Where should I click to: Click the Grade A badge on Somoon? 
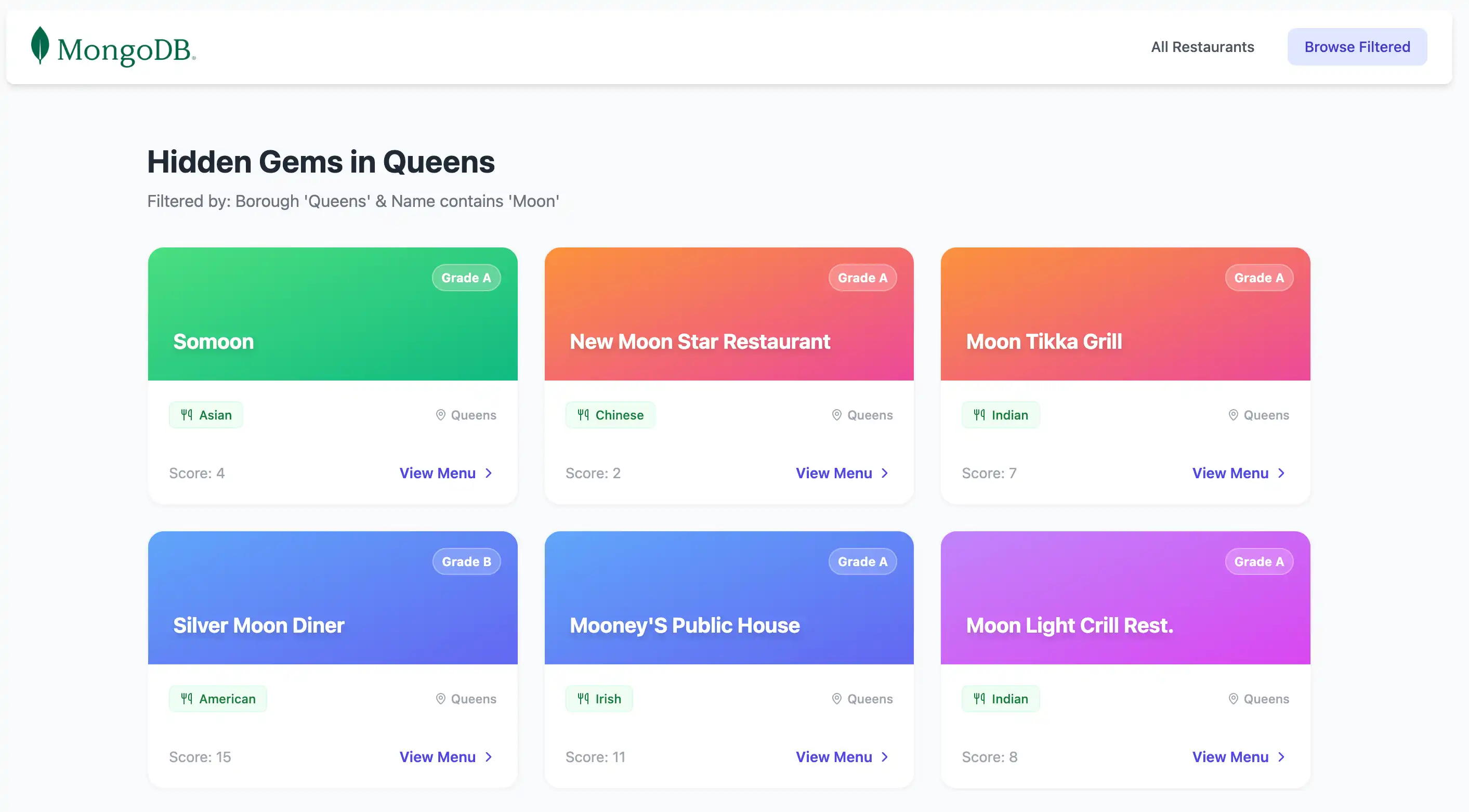click(466, 278)
